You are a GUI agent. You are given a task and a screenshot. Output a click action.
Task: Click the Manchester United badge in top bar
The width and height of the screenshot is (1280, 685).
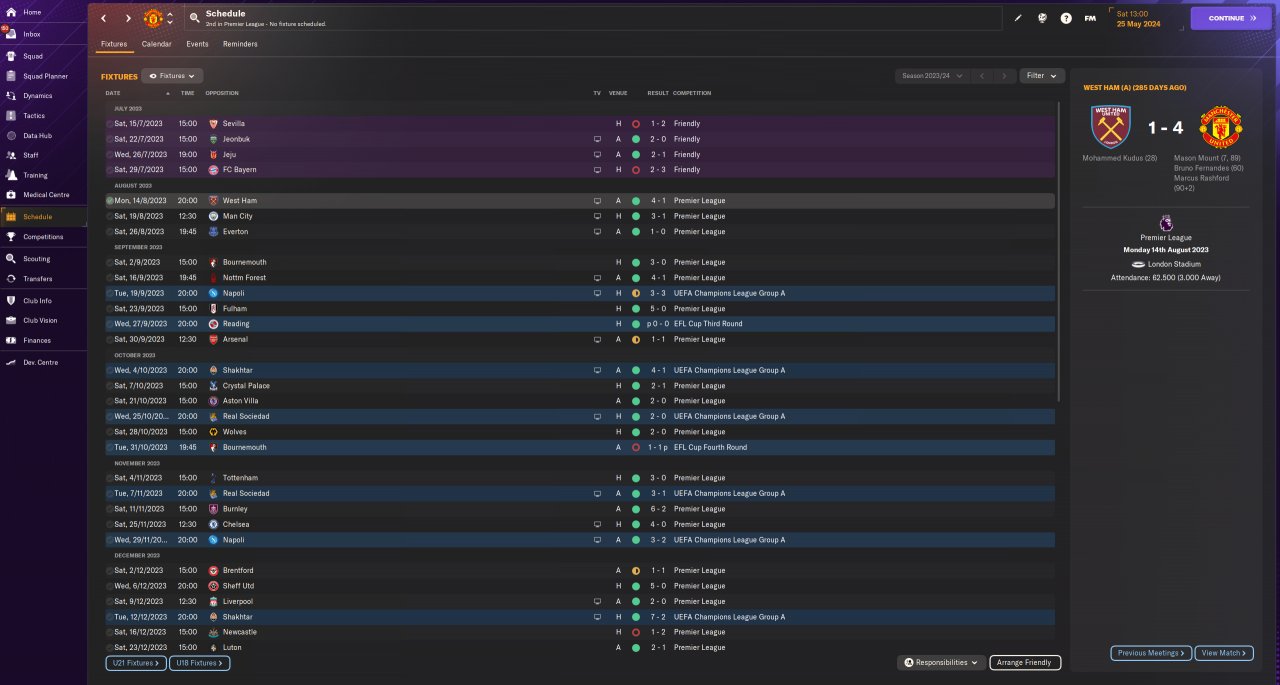tap(153, 18)
